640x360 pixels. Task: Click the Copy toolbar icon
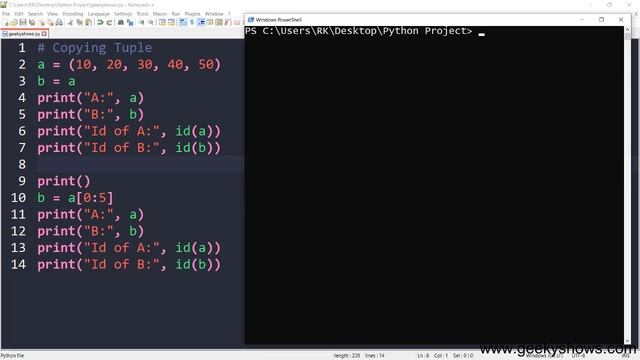point(80,22)
